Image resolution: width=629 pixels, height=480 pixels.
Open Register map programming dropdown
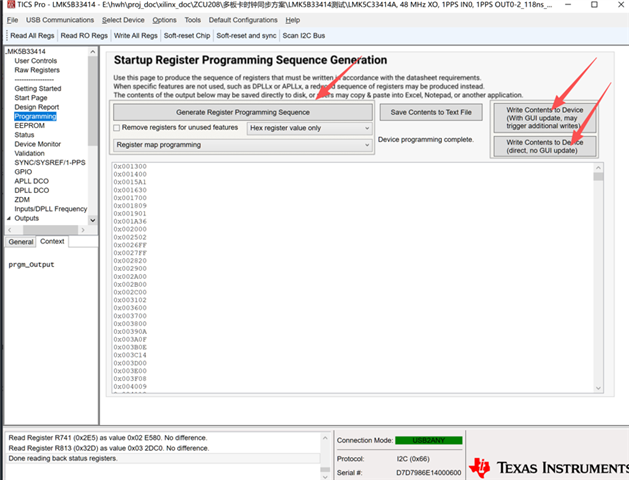click(x=243, y=145)
